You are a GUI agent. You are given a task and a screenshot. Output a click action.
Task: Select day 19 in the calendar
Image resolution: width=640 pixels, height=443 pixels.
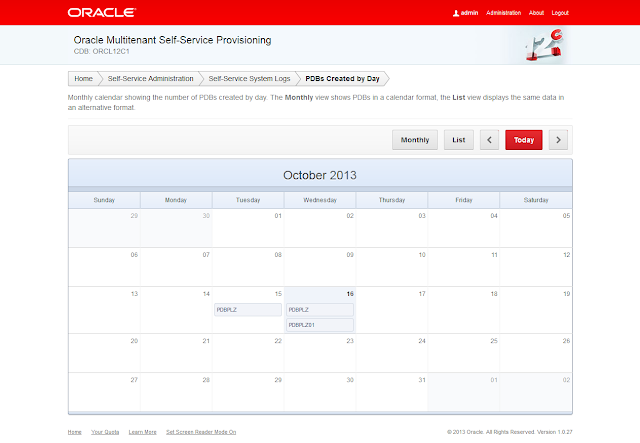coord(536,310)
